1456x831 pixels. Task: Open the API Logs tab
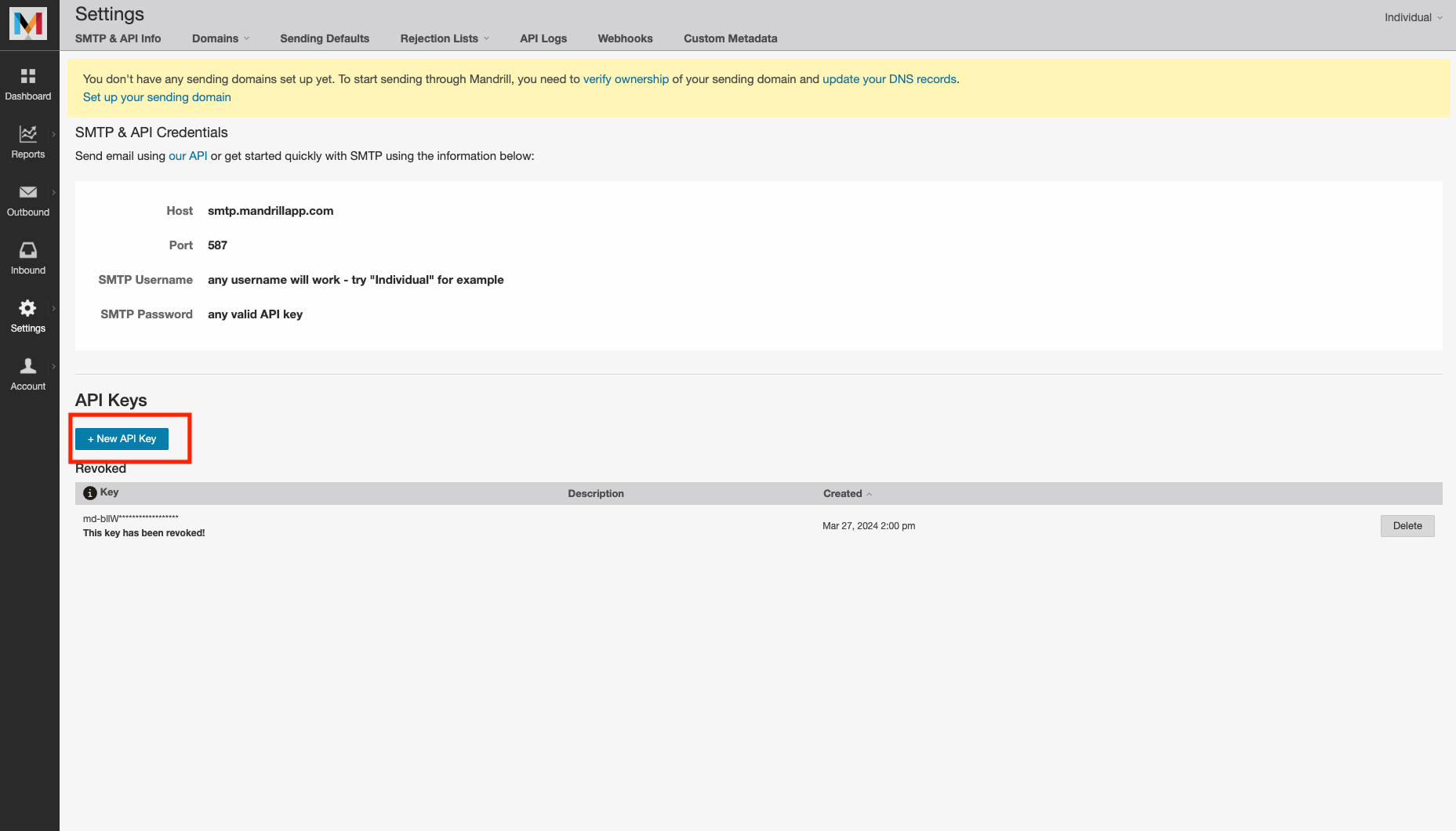click(543, 38)
